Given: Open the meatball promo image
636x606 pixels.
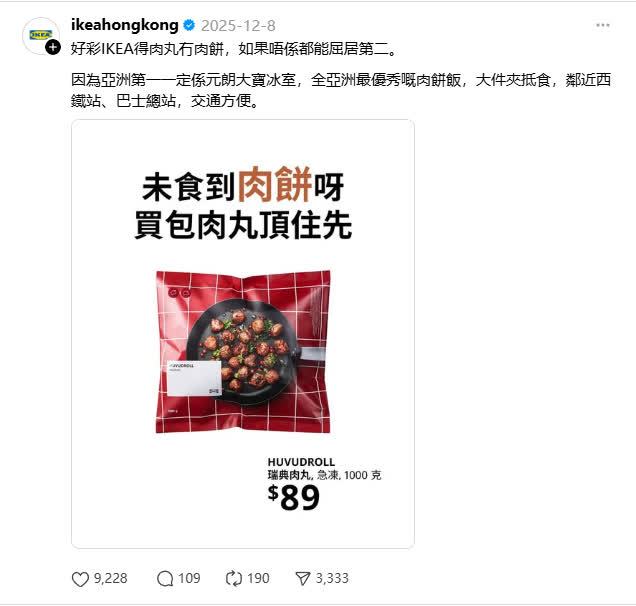Looking at the screenshot, I should point(243,334).
